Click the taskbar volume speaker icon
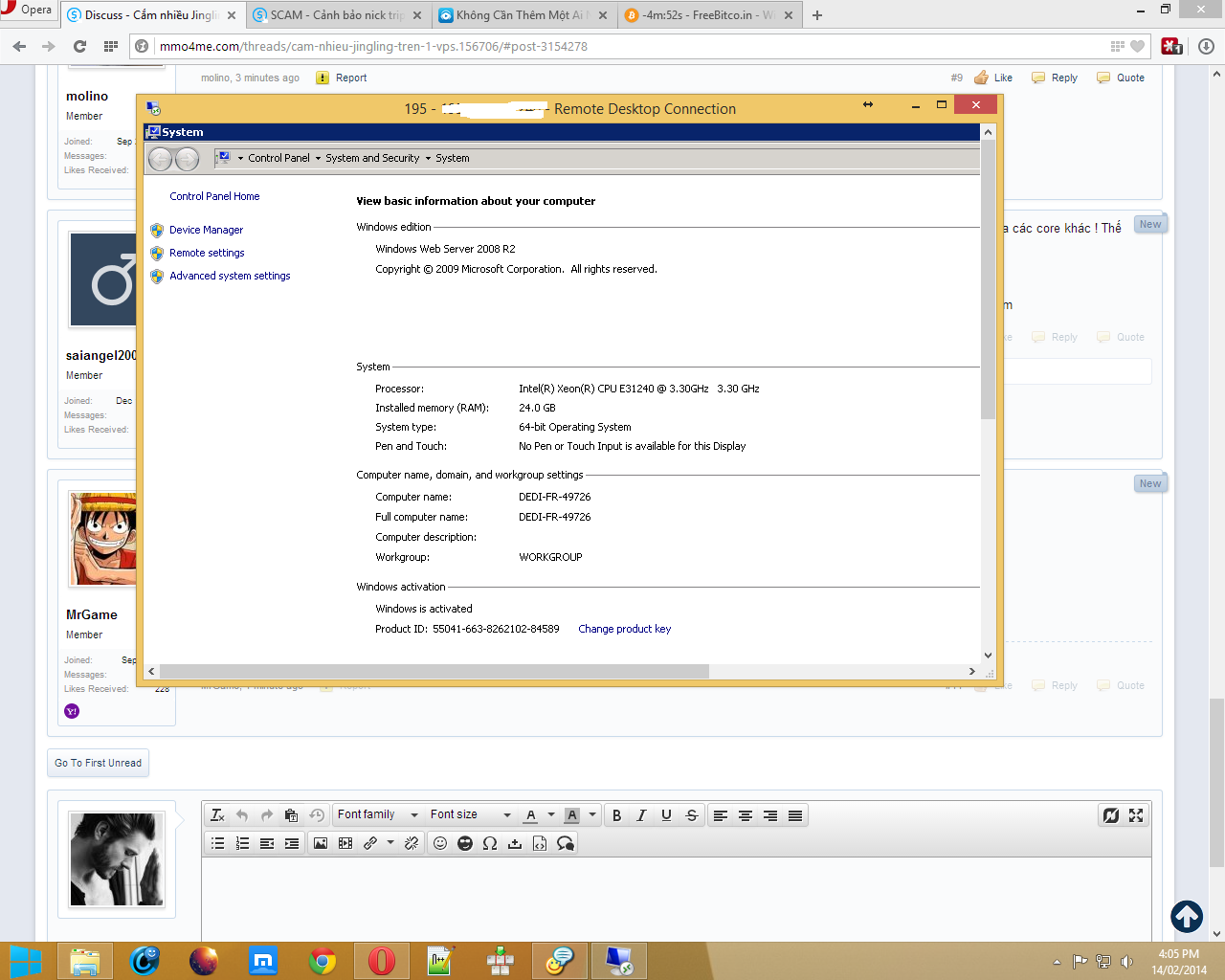Viewport: 1225px width, 980px height. click(1126, 962)
